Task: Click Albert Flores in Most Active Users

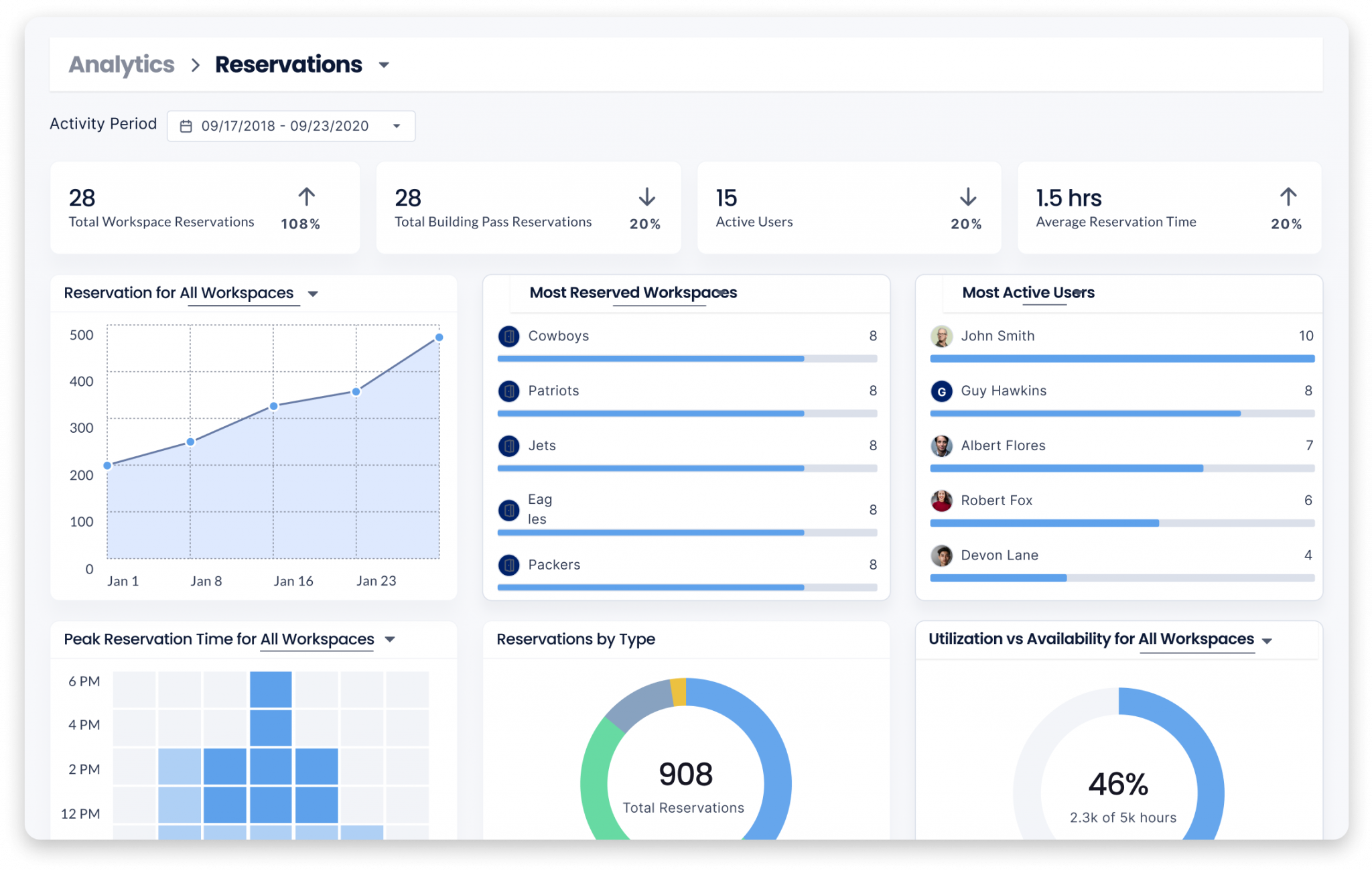Action: [1003, 446]
